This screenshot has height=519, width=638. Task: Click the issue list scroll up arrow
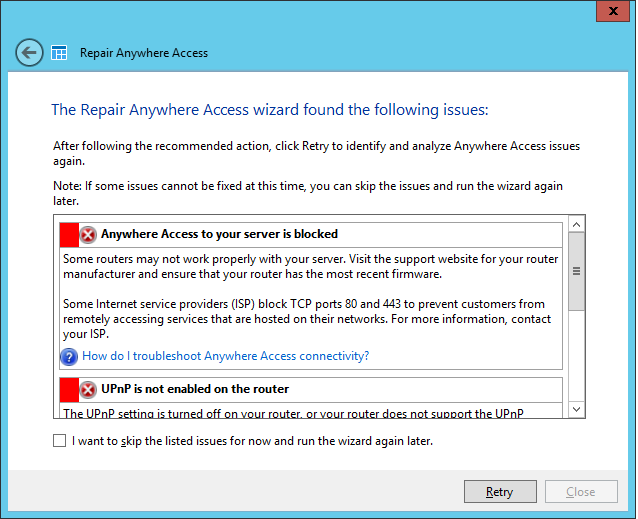(x=576, y=224)
